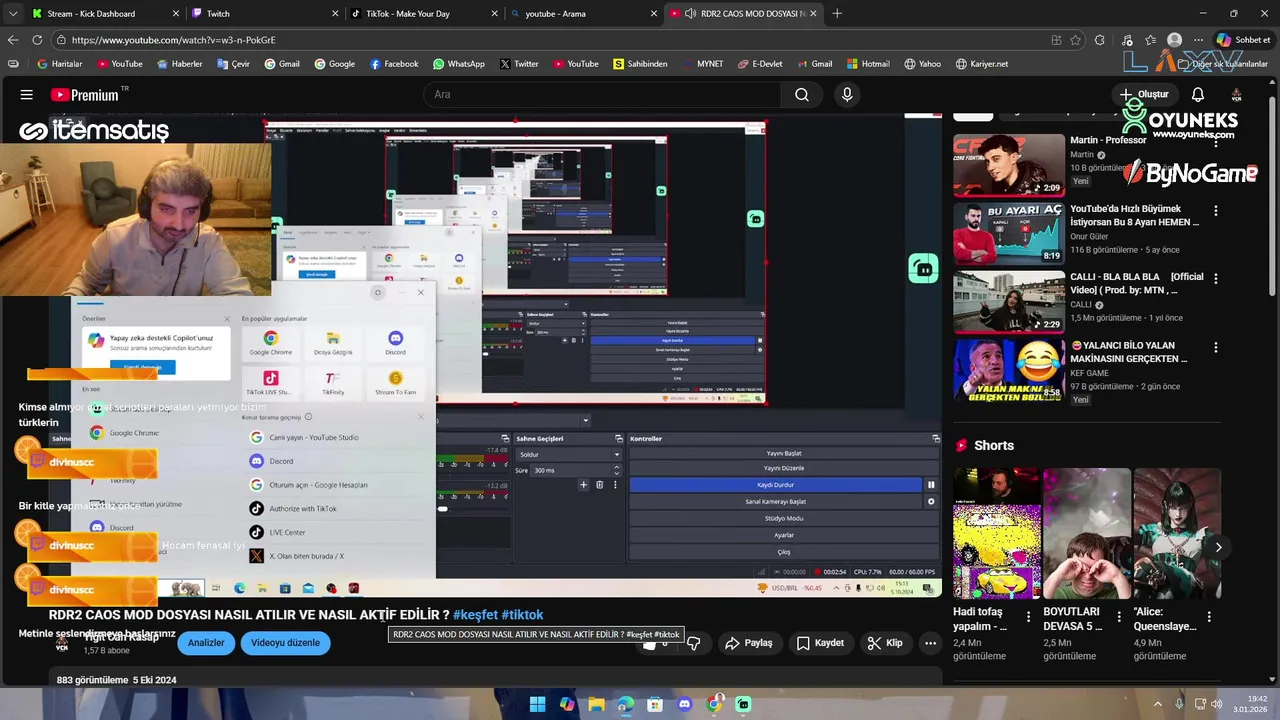Open YouTube'da Hızlı Büyümek video thumbnail
This screenshot has width=1280, height=720.
(x=1008, y=233)
